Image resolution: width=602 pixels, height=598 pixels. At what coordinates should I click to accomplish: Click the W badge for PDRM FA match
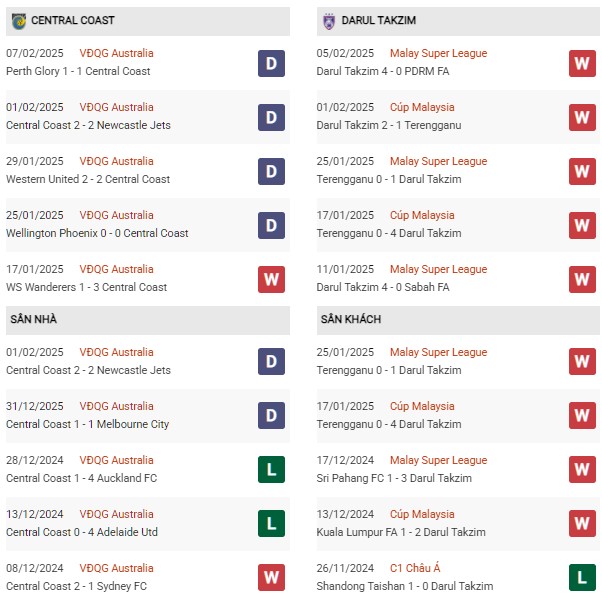click(x=582, y=63)
